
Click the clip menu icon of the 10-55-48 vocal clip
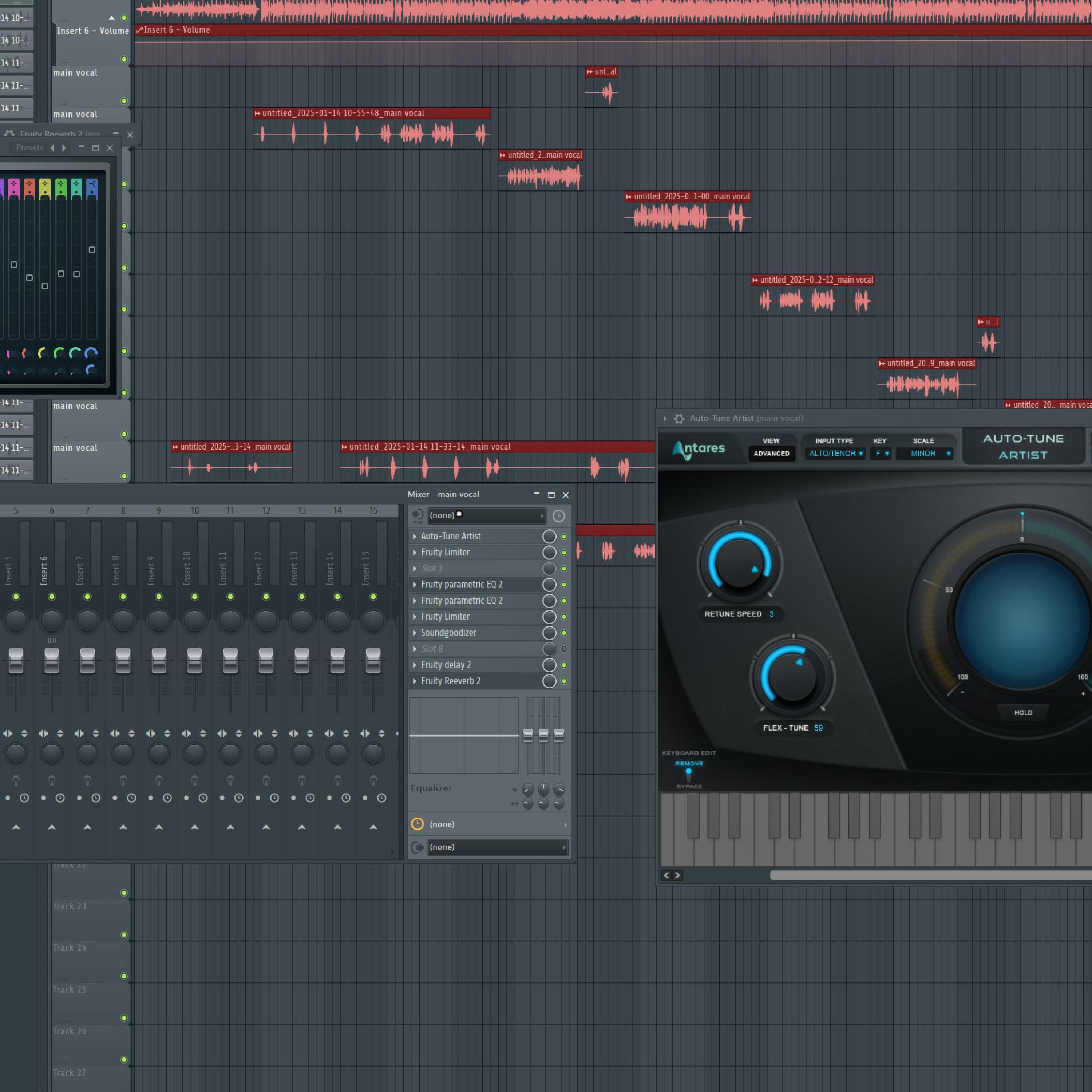coord(258,114)
